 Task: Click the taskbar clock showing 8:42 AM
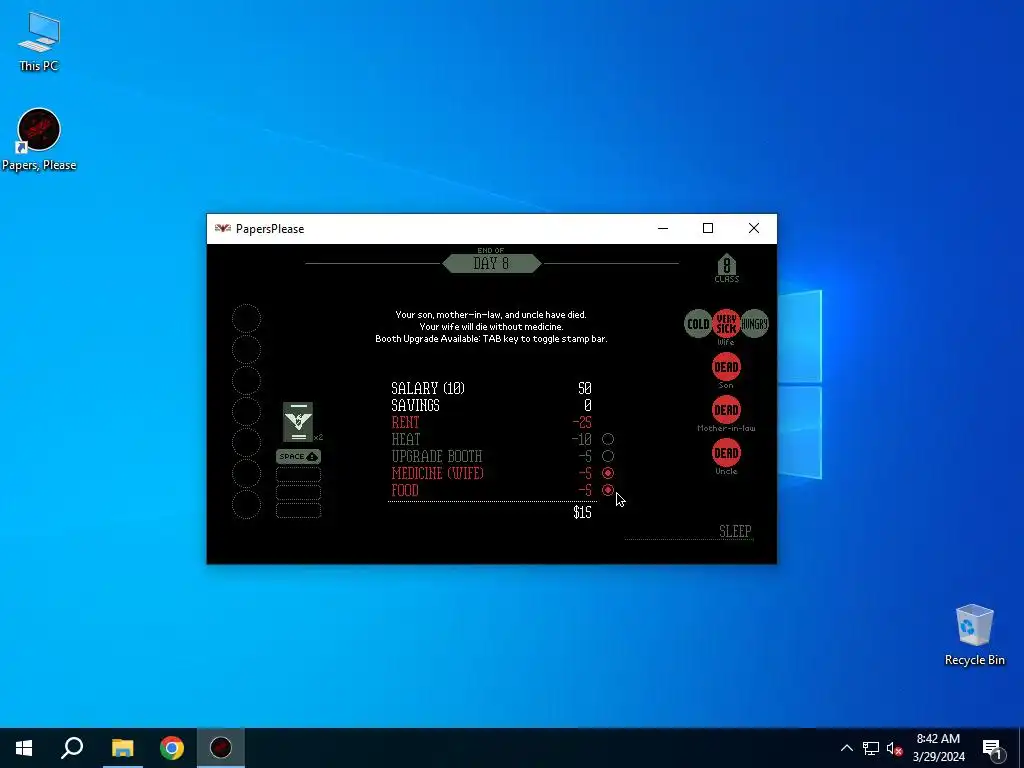pos(938,748)
